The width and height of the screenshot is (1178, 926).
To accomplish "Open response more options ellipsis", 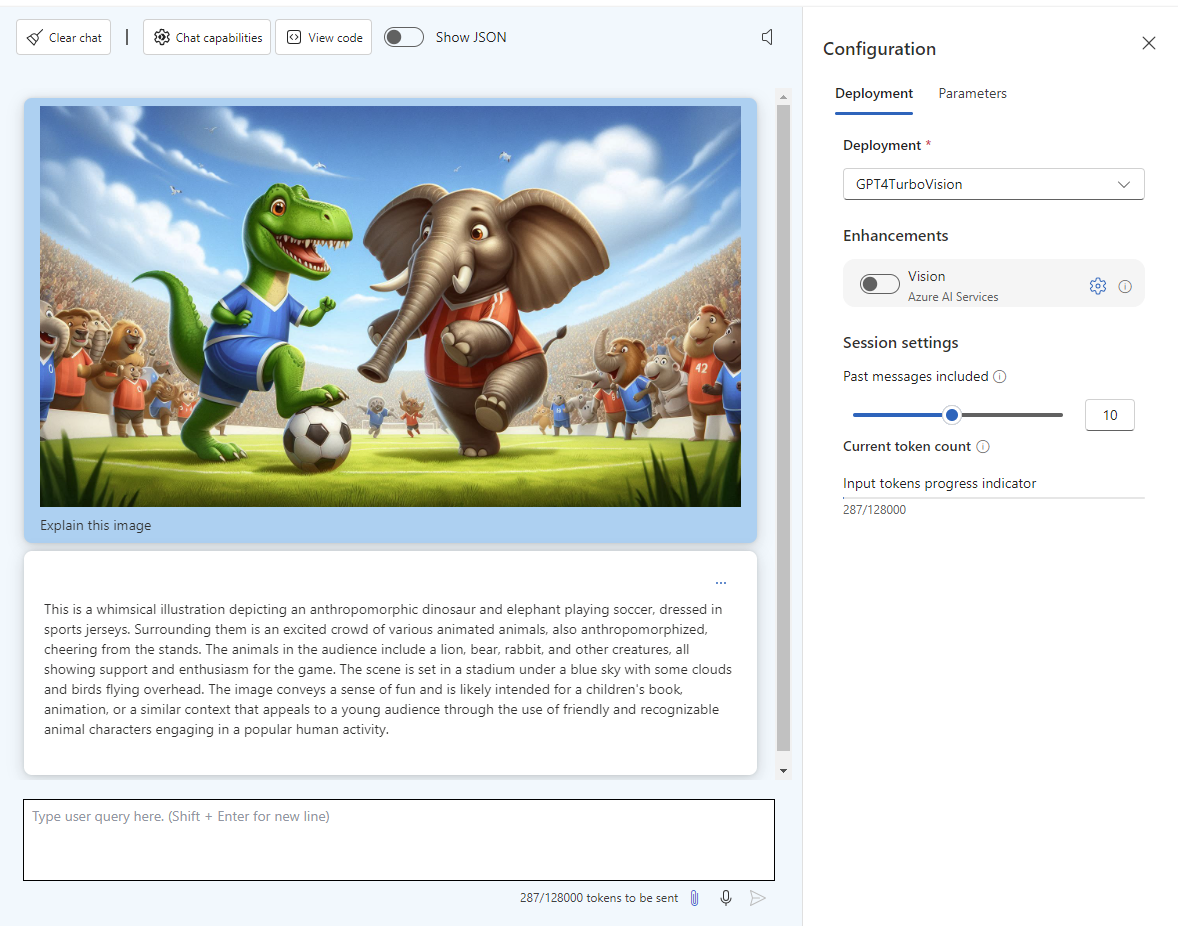I will [x=721, y=582].
